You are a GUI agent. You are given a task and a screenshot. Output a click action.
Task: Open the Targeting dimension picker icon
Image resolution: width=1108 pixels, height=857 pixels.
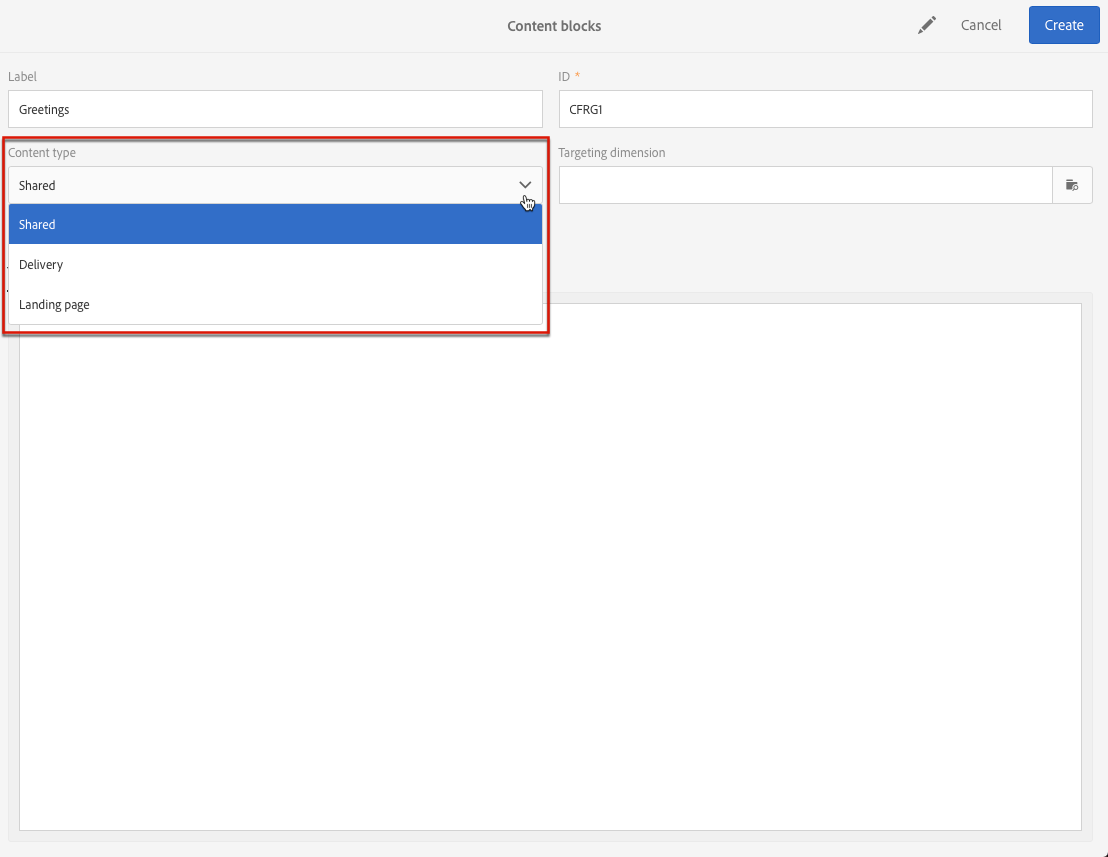pos(1072,185)
